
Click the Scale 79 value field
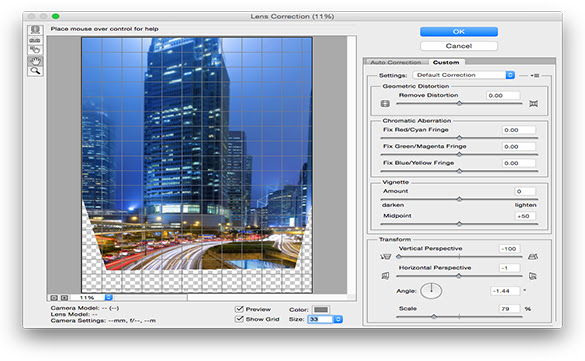pyautogui.click(x=510, y=309)
